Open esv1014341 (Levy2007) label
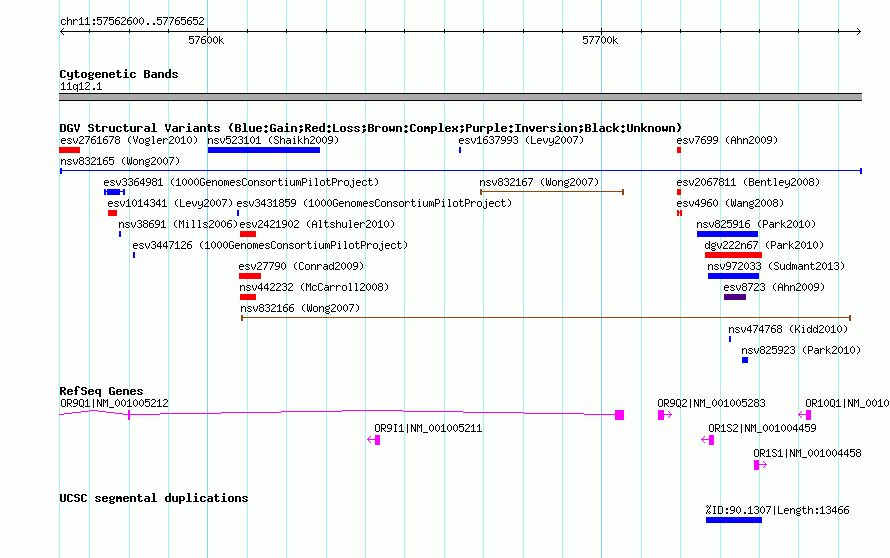 (170, 203)
